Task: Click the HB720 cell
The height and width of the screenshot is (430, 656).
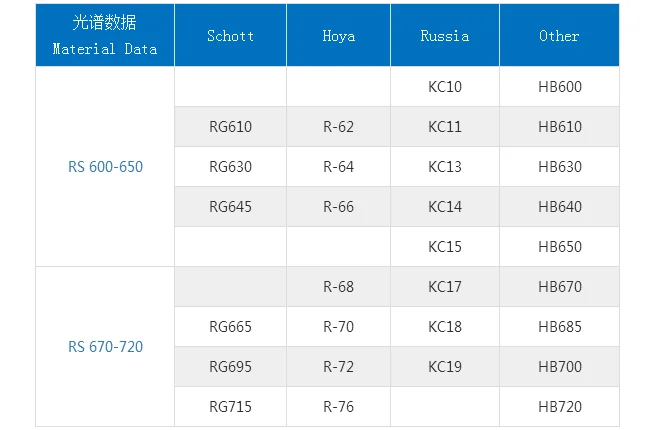Action: point(559,407)
